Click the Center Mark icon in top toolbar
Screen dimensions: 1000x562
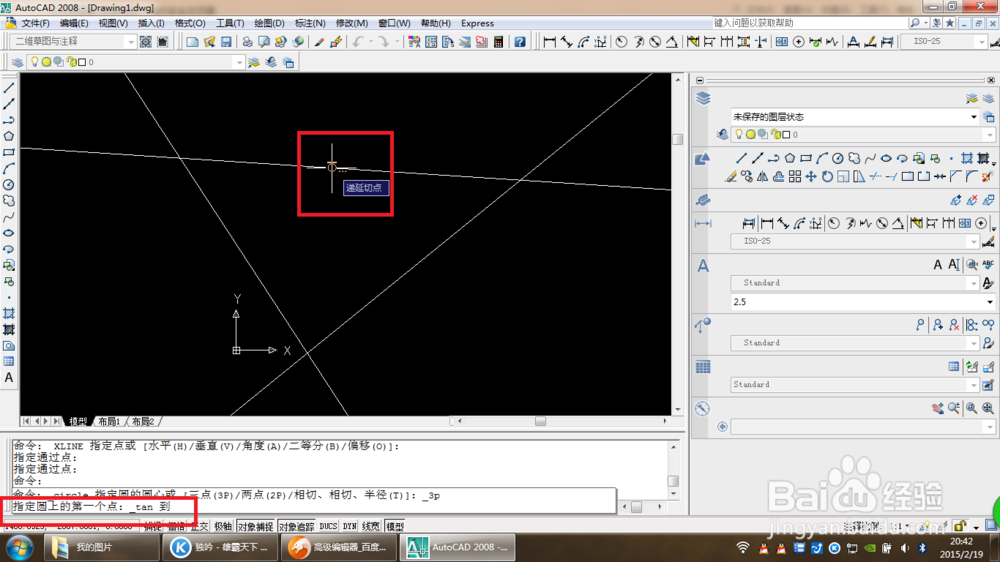[798, 42]
